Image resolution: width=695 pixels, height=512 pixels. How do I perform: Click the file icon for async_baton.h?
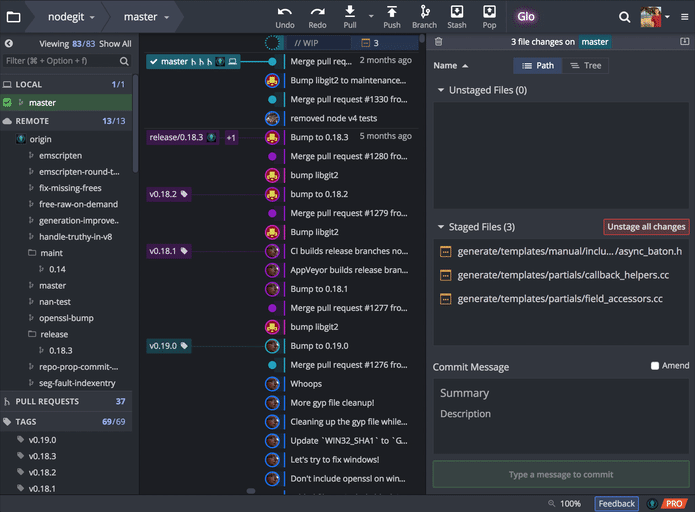tap(445, 252)
